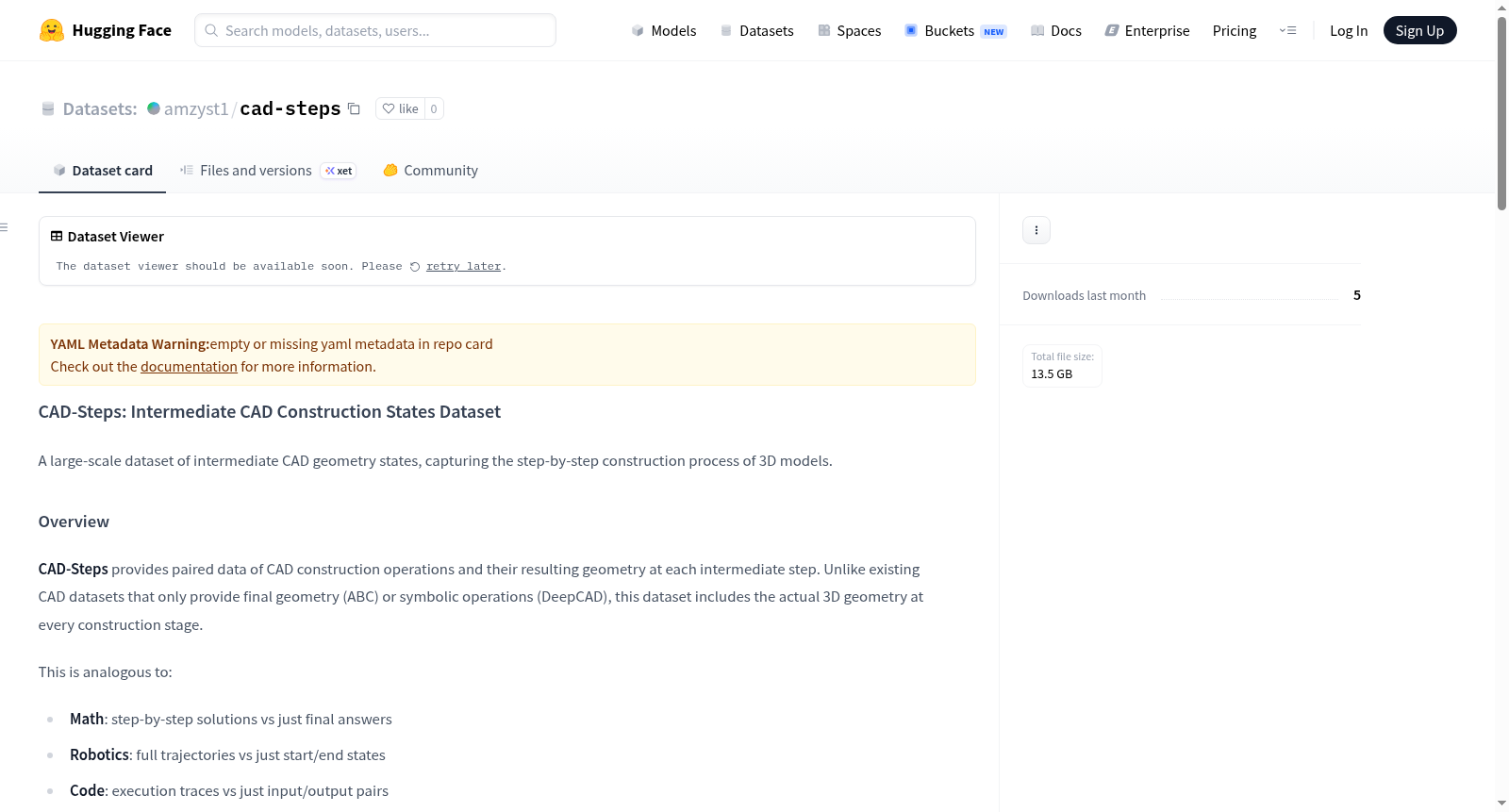Copy dataset name with the copy icon

[354, 108]
